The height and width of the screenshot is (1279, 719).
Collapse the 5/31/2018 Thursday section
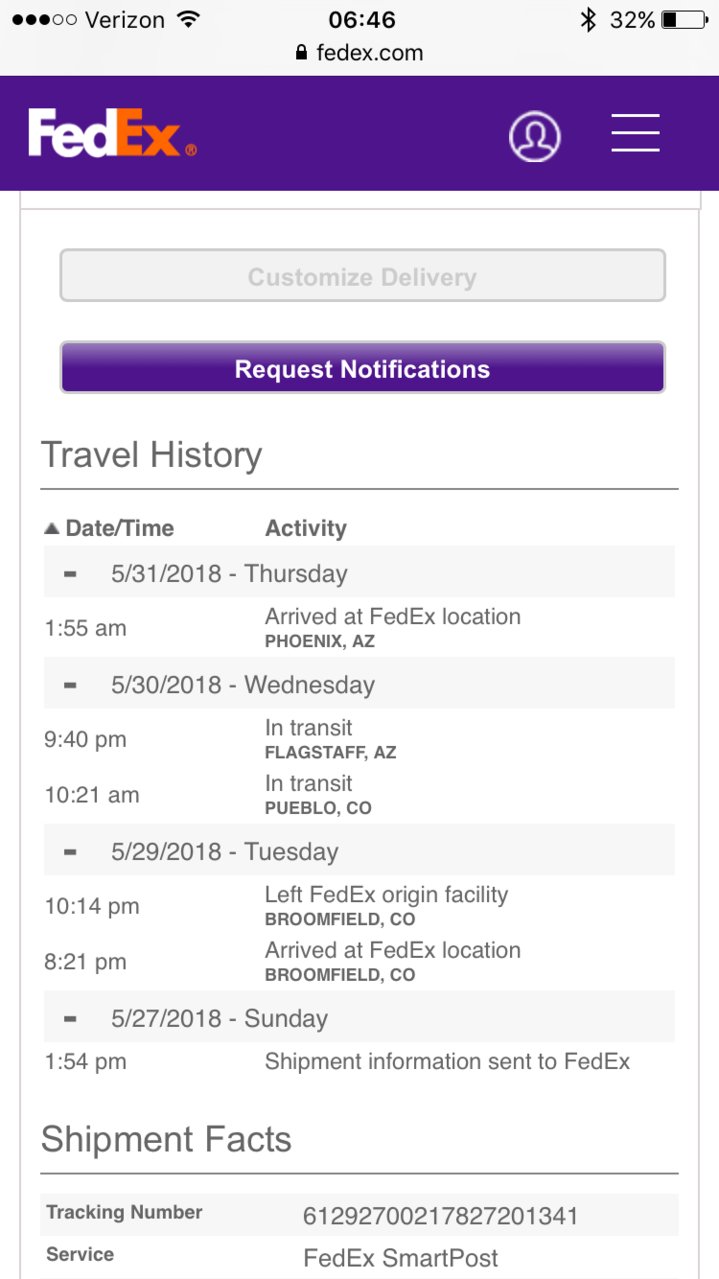pyautogui.click(x=70, y=574)
